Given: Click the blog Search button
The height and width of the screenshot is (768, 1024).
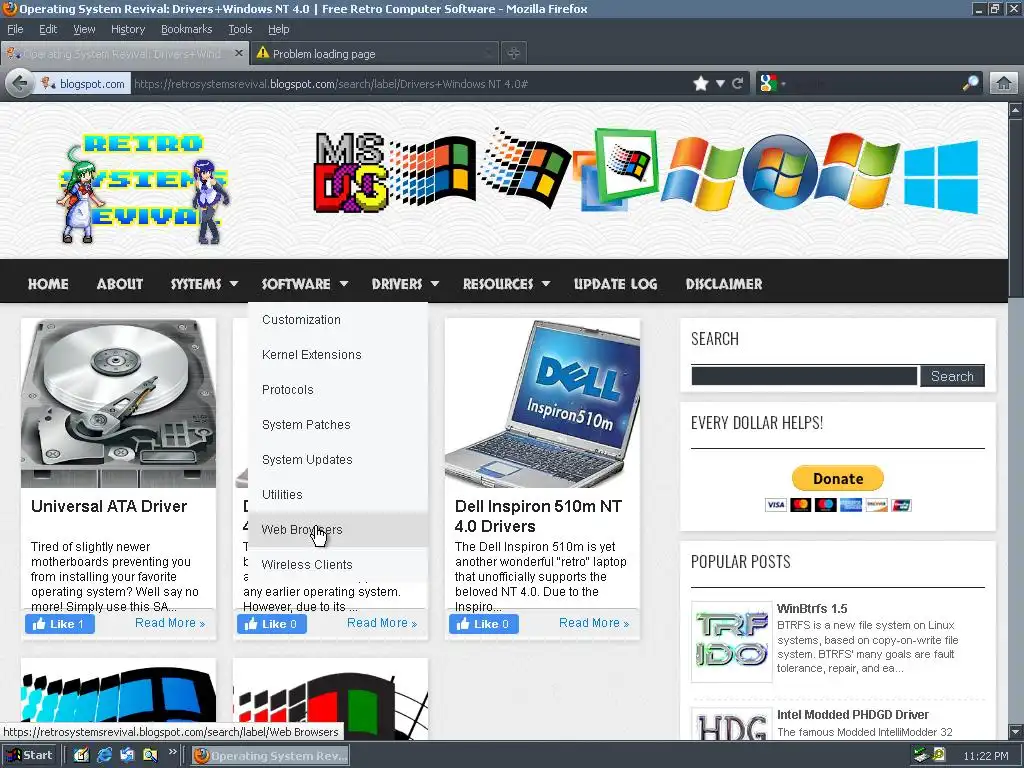Looking at the screenshot, I should tap(952, 376).
